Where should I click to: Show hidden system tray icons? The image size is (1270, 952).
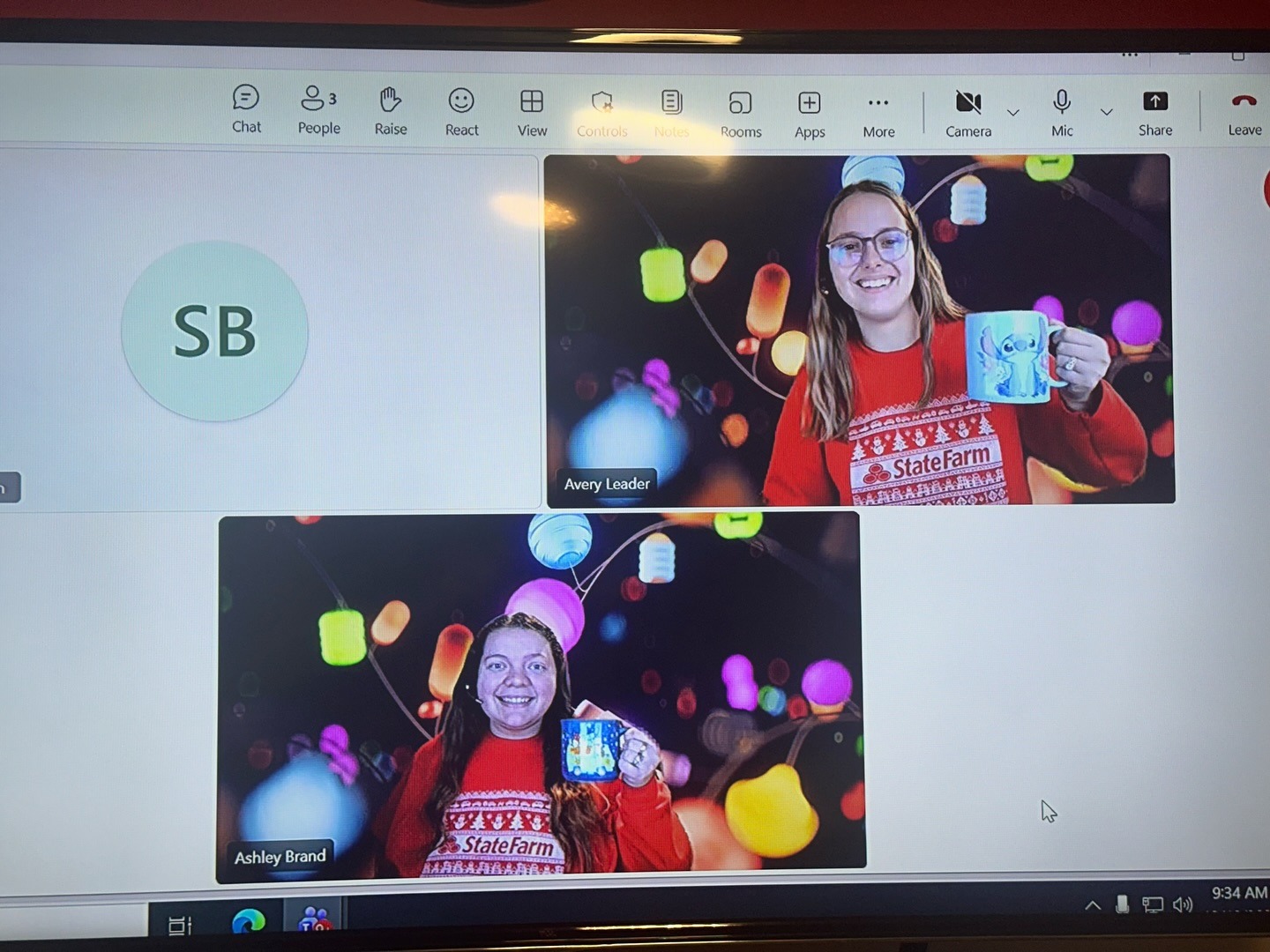[x=1092, y=905]
